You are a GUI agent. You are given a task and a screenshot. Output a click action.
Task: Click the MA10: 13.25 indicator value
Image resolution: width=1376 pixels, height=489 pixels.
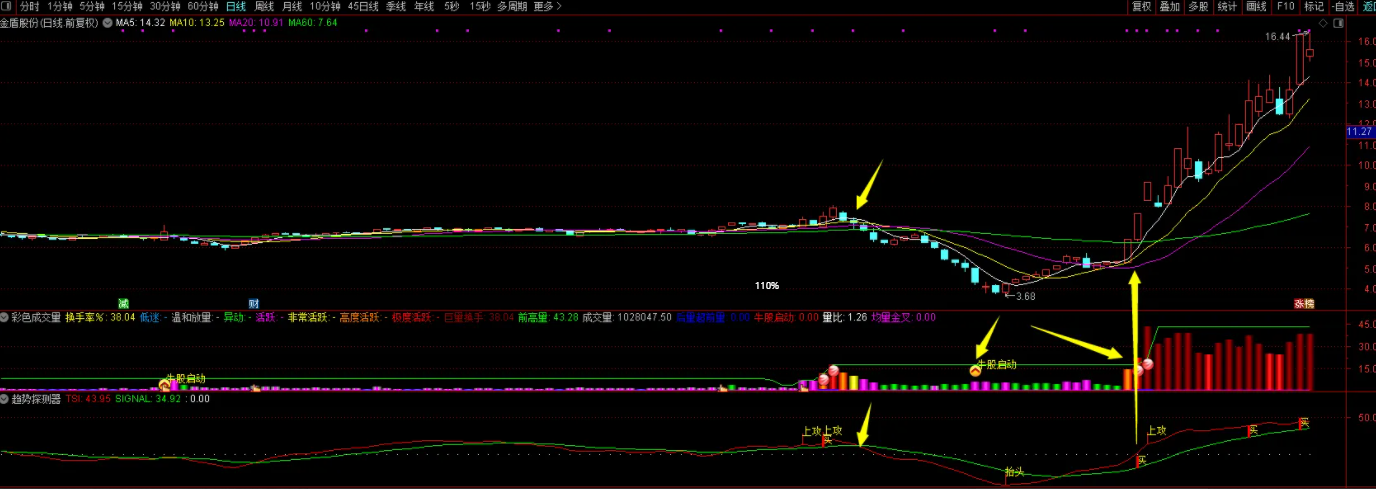tap(197, 22)
